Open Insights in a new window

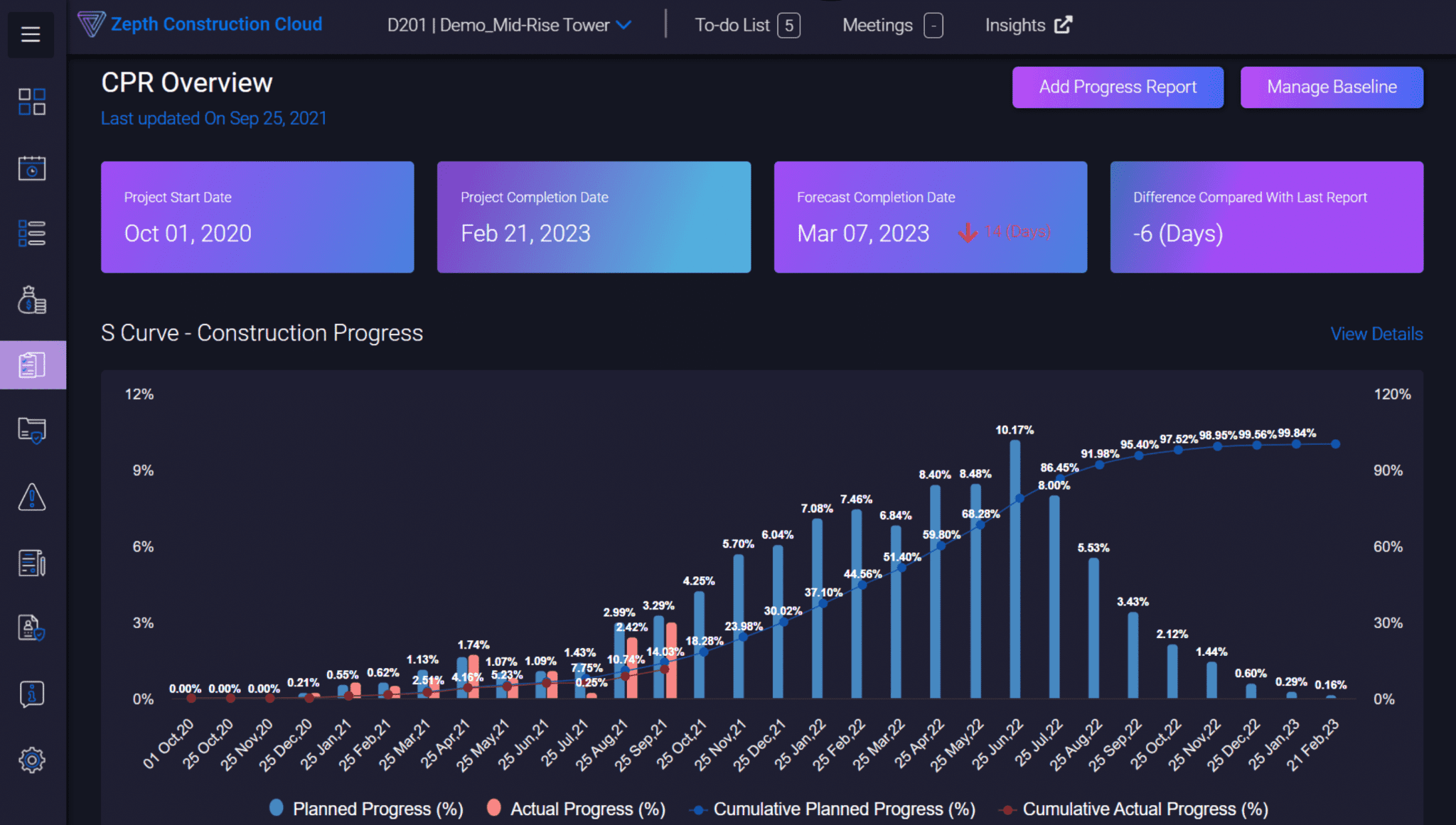[x=1027, y=25]
